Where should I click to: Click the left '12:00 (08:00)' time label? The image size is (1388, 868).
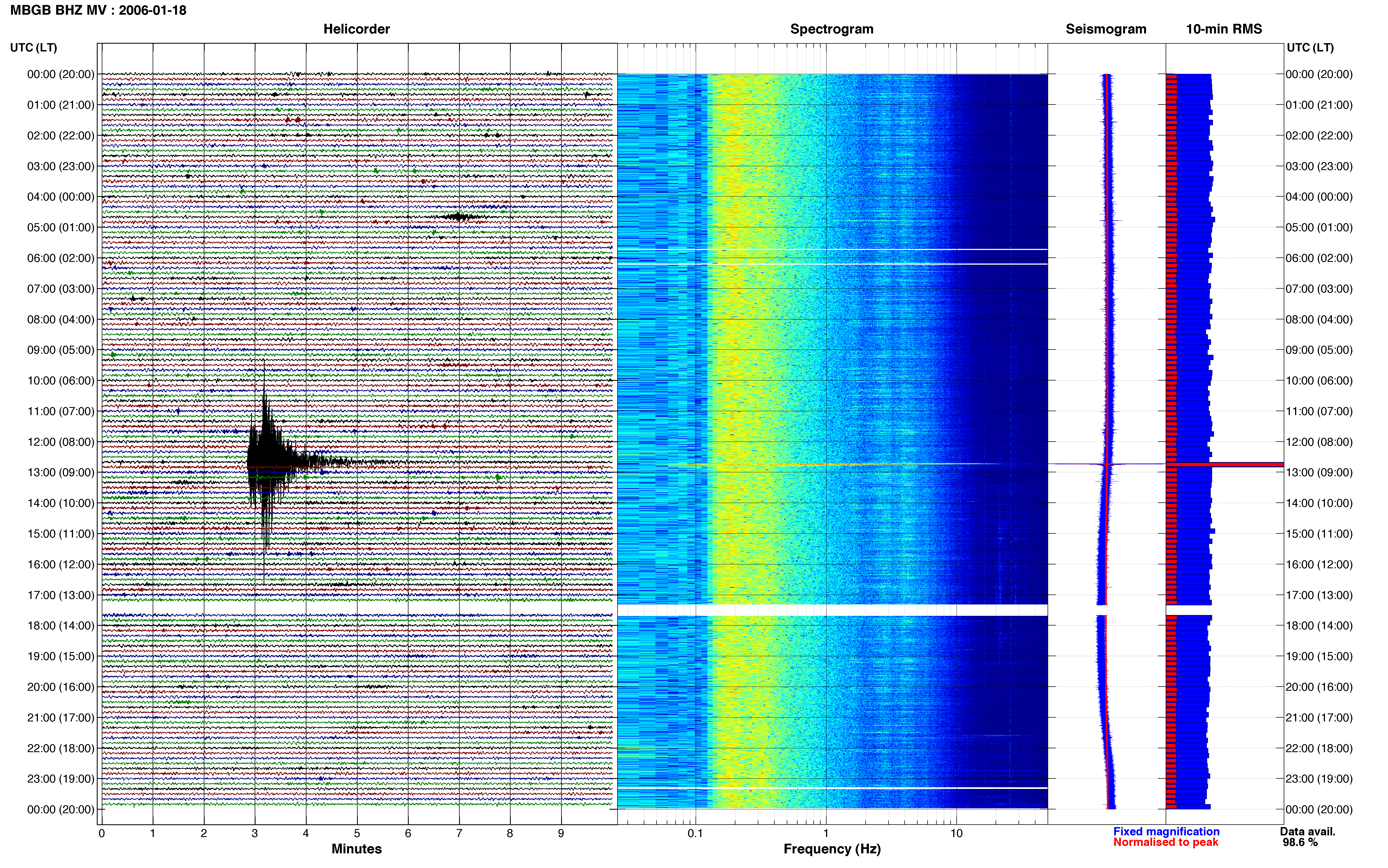61,442
